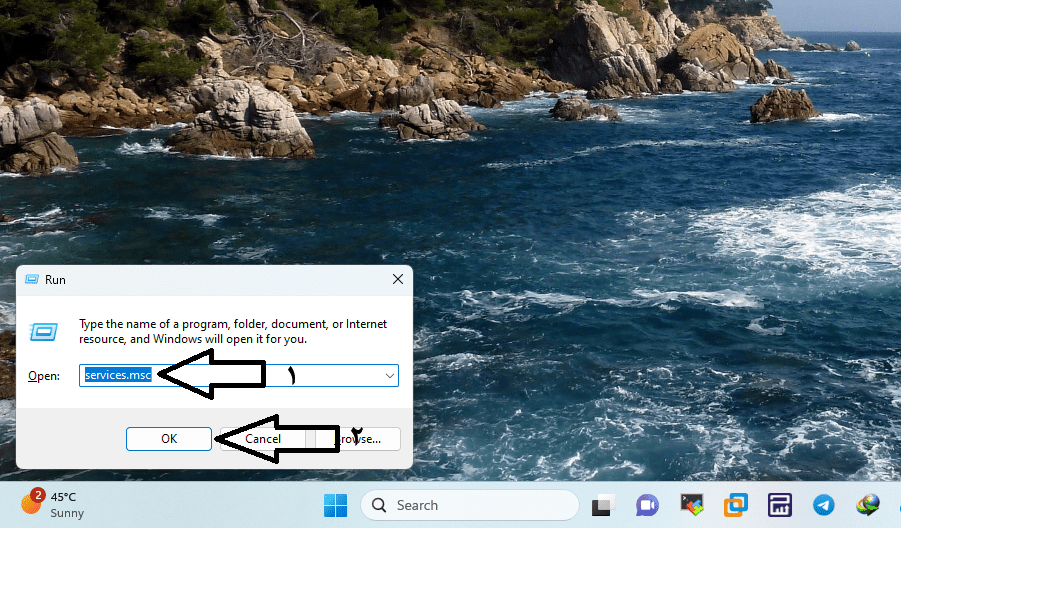Click the taskbar Search box

[470, 506]
